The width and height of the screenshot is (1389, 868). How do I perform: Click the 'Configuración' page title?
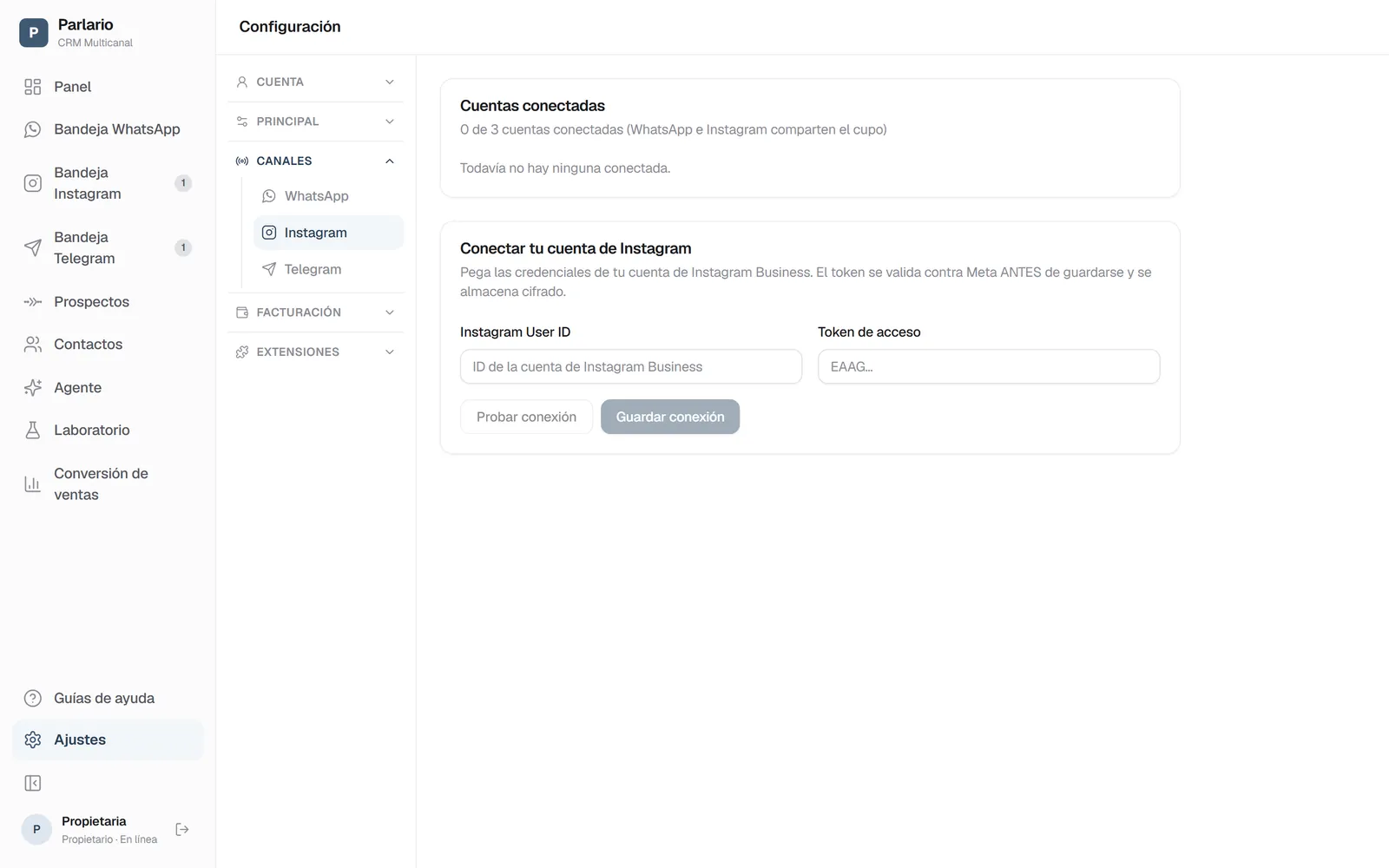[290, 27]
